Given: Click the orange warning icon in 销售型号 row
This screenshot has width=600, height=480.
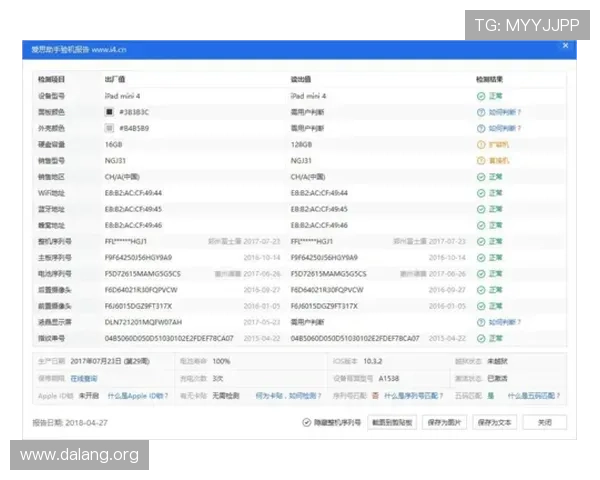Looking at the screenshot, I should pyautogui.click(x=481, y=161).
